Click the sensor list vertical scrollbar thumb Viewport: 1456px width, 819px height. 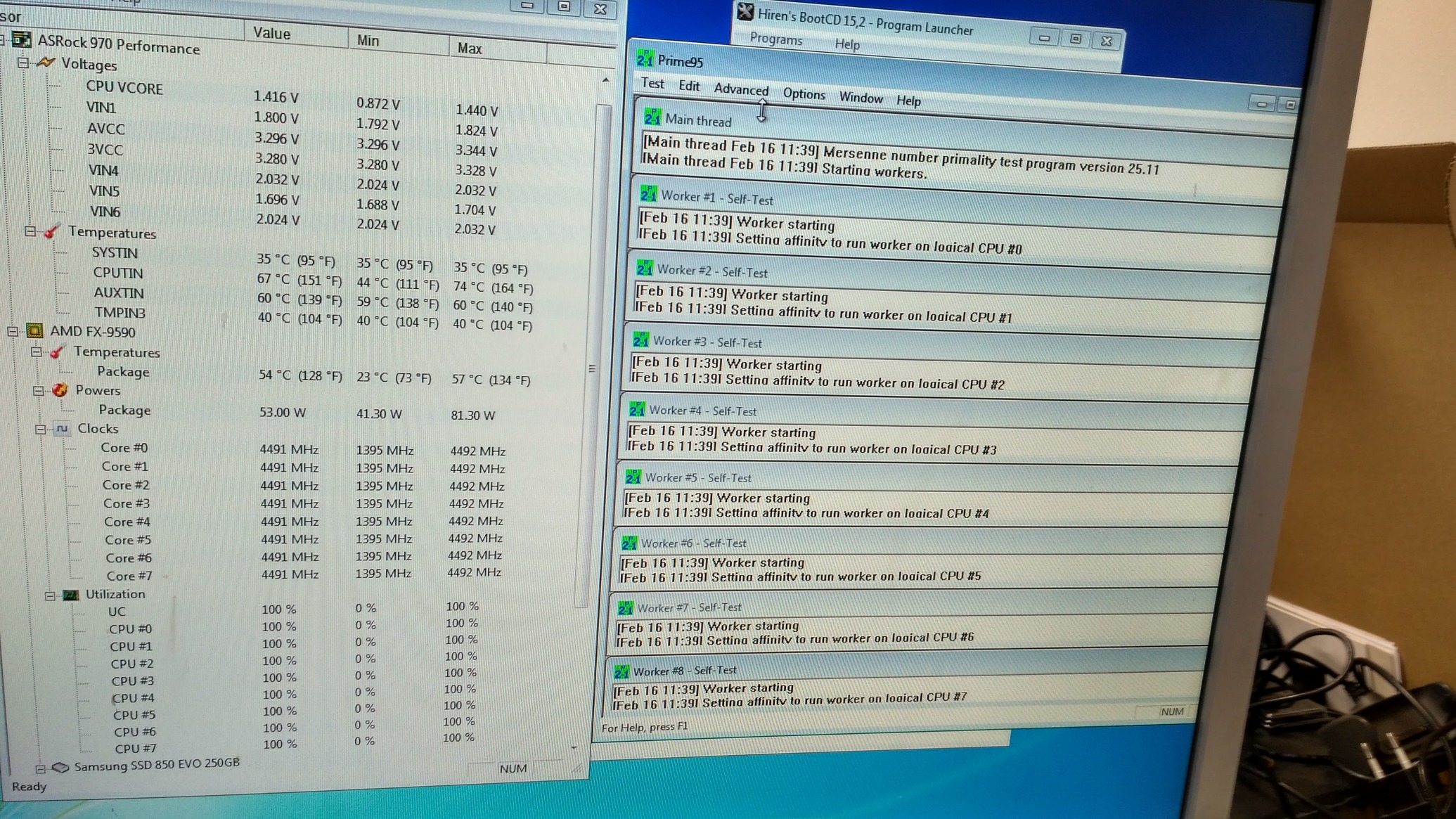point(593,355)
